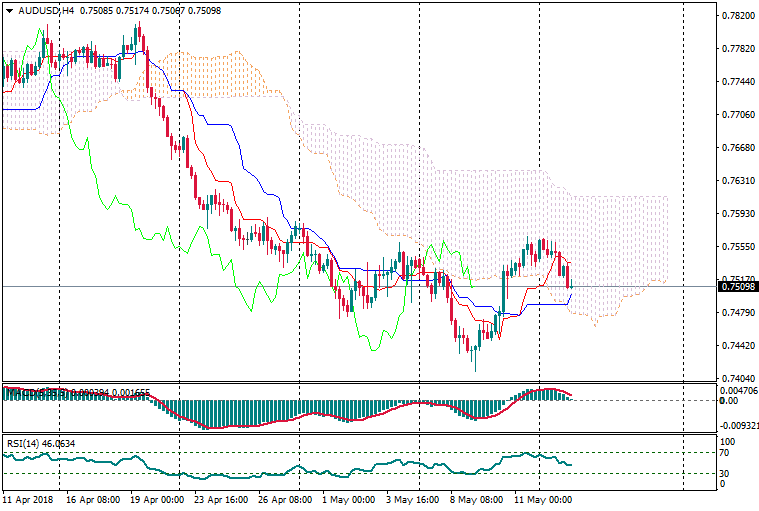759x511 pixels.
Task: Click the 0.75930 price scale label
Action: point(736,214)
